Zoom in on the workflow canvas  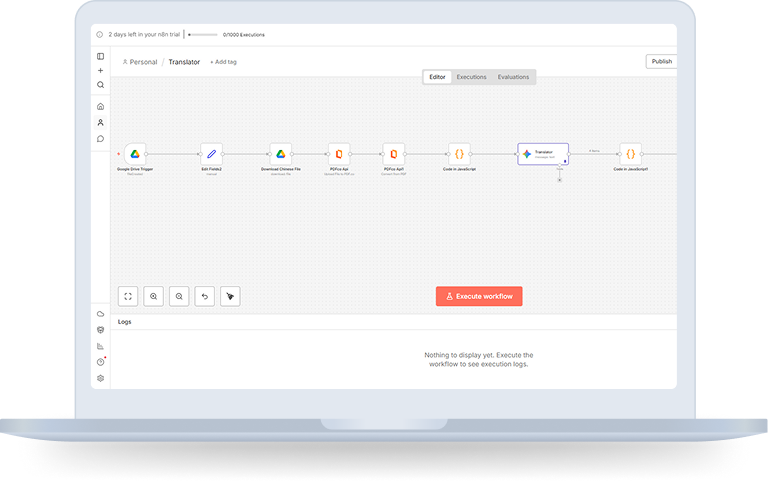[153, 296]
